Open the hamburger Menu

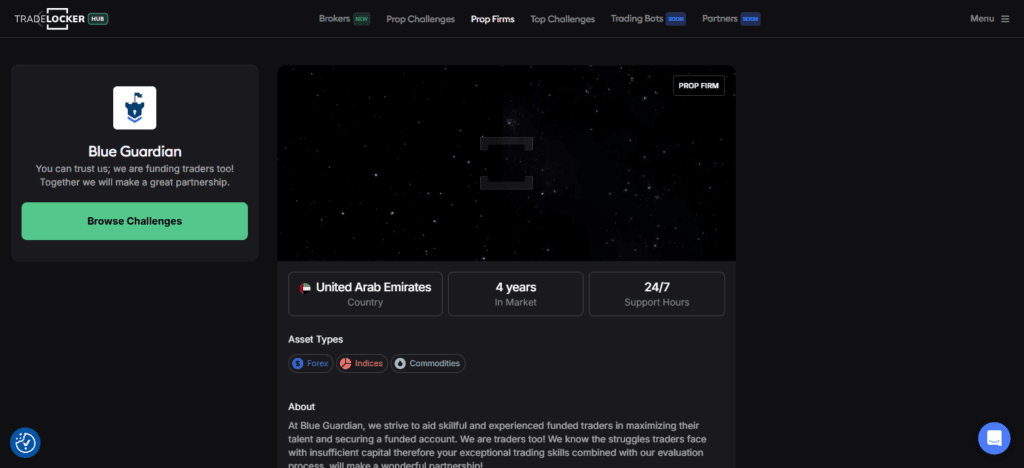tap(989, 19)
